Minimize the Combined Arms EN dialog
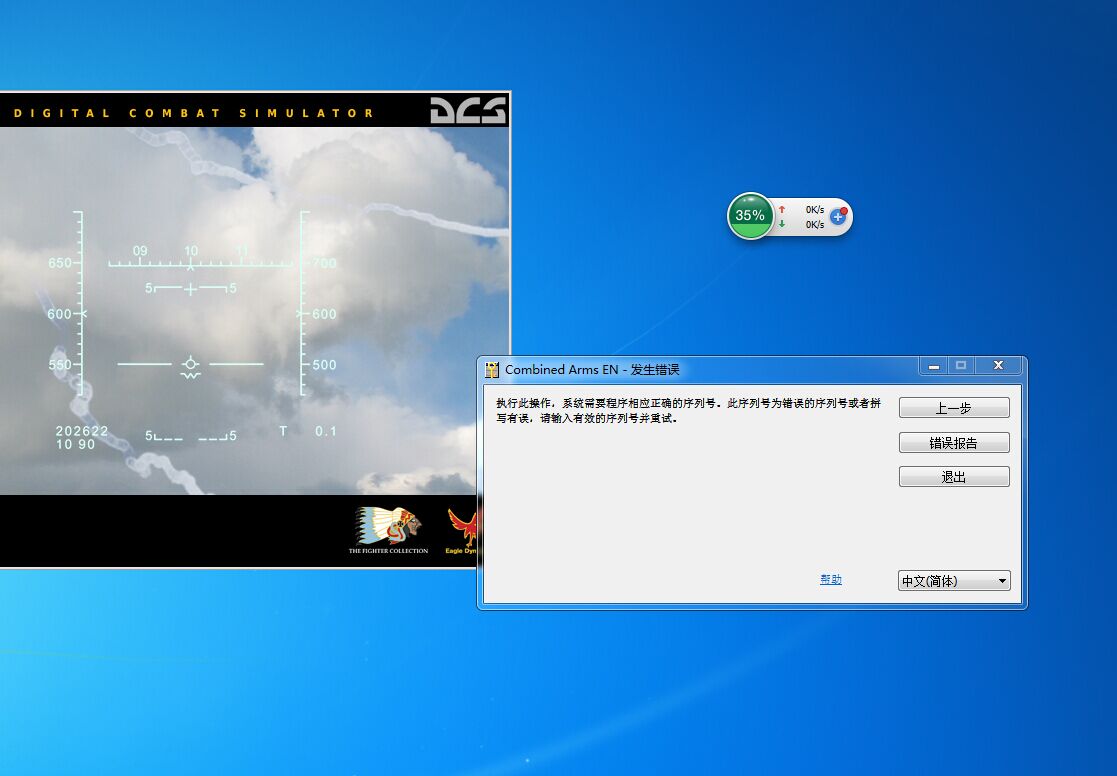Screen dimensions: 1117x776 tap(933, 366)
